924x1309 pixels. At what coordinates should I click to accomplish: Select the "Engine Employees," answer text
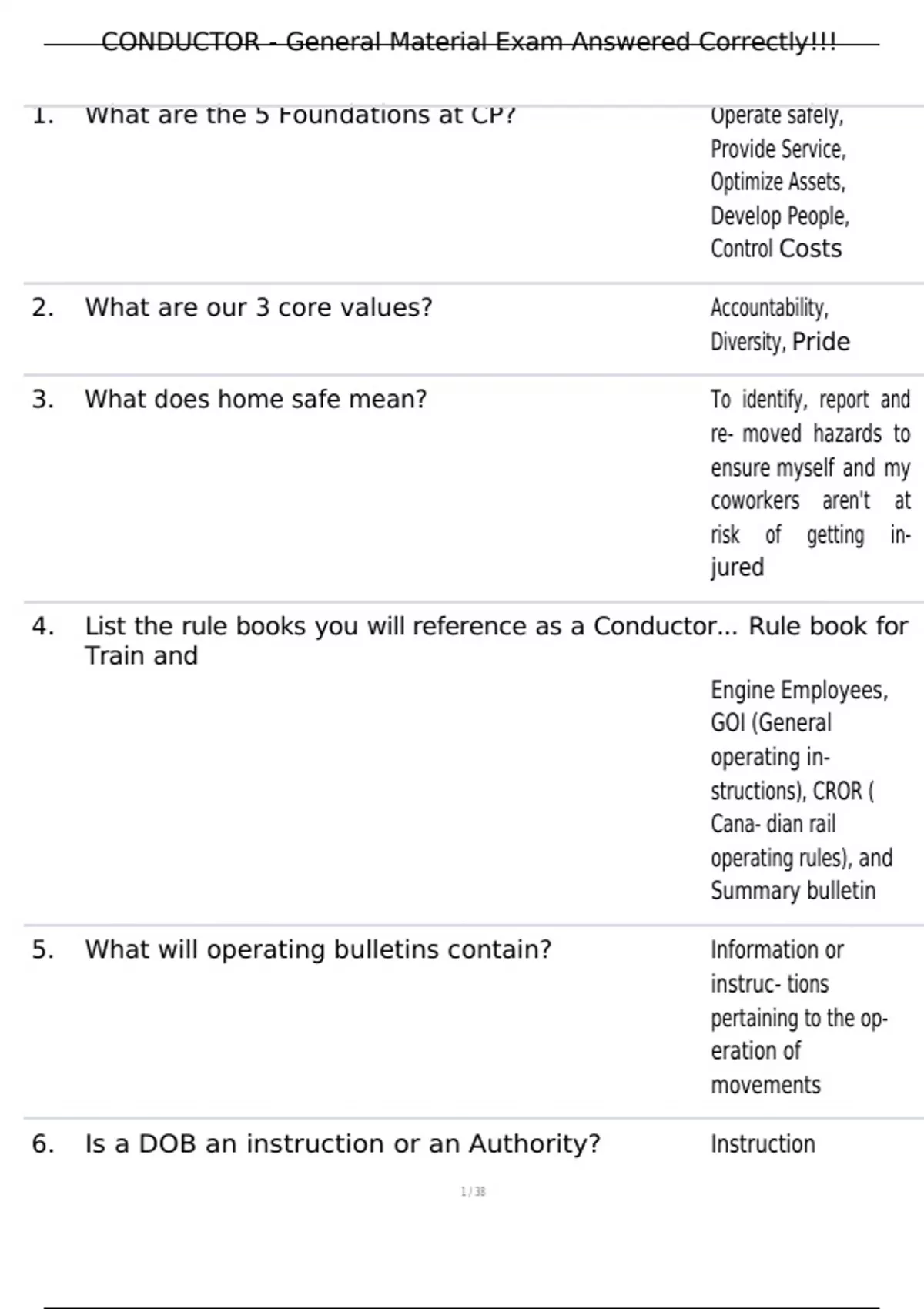coord(799,690)
